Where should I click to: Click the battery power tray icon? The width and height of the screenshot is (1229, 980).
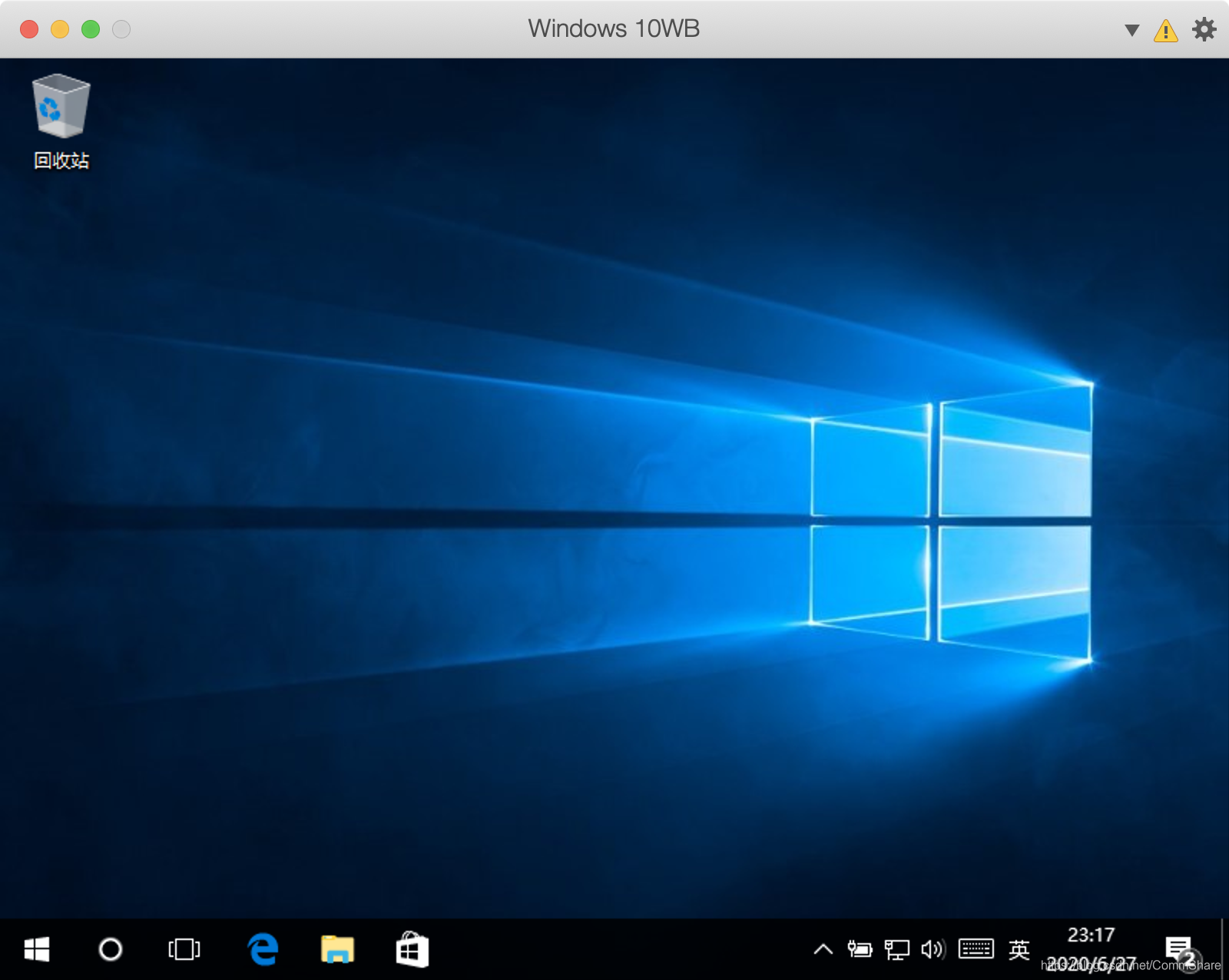coord(860,950)
